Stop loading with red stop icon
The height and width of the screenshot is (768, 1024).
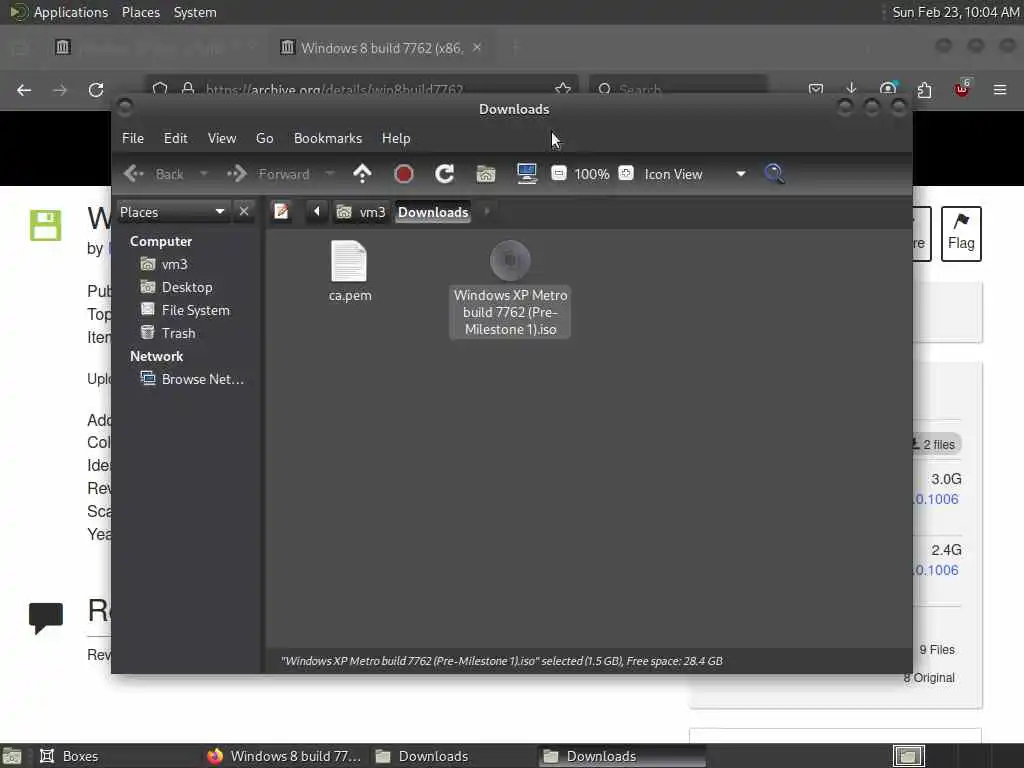[404, 174]
